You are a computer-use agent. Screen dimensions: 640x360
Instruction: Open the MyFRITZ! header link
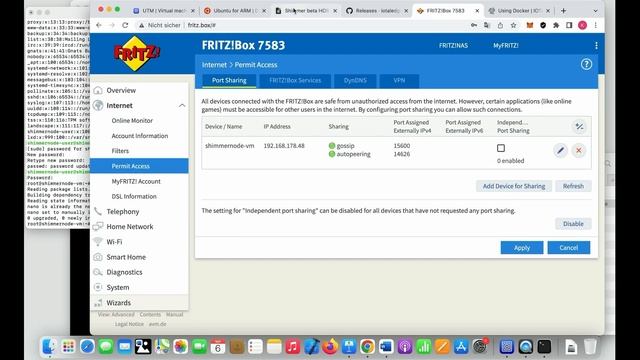tap(505, 45)
